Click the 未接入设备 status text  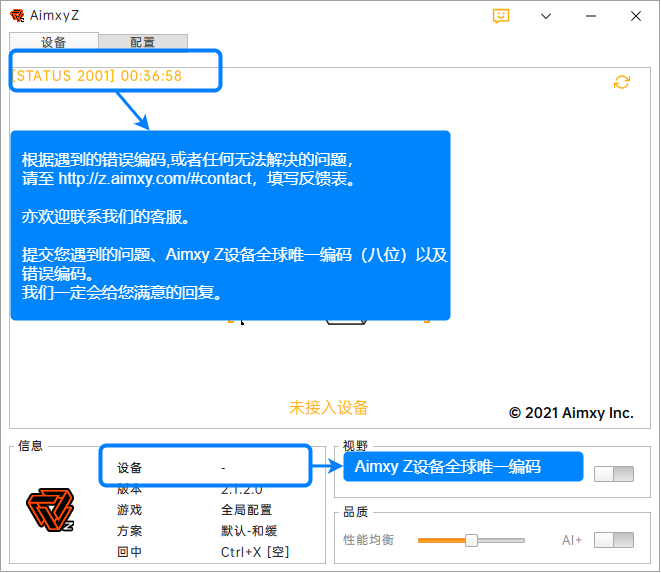pyautogui.click(x=329, y=408)
